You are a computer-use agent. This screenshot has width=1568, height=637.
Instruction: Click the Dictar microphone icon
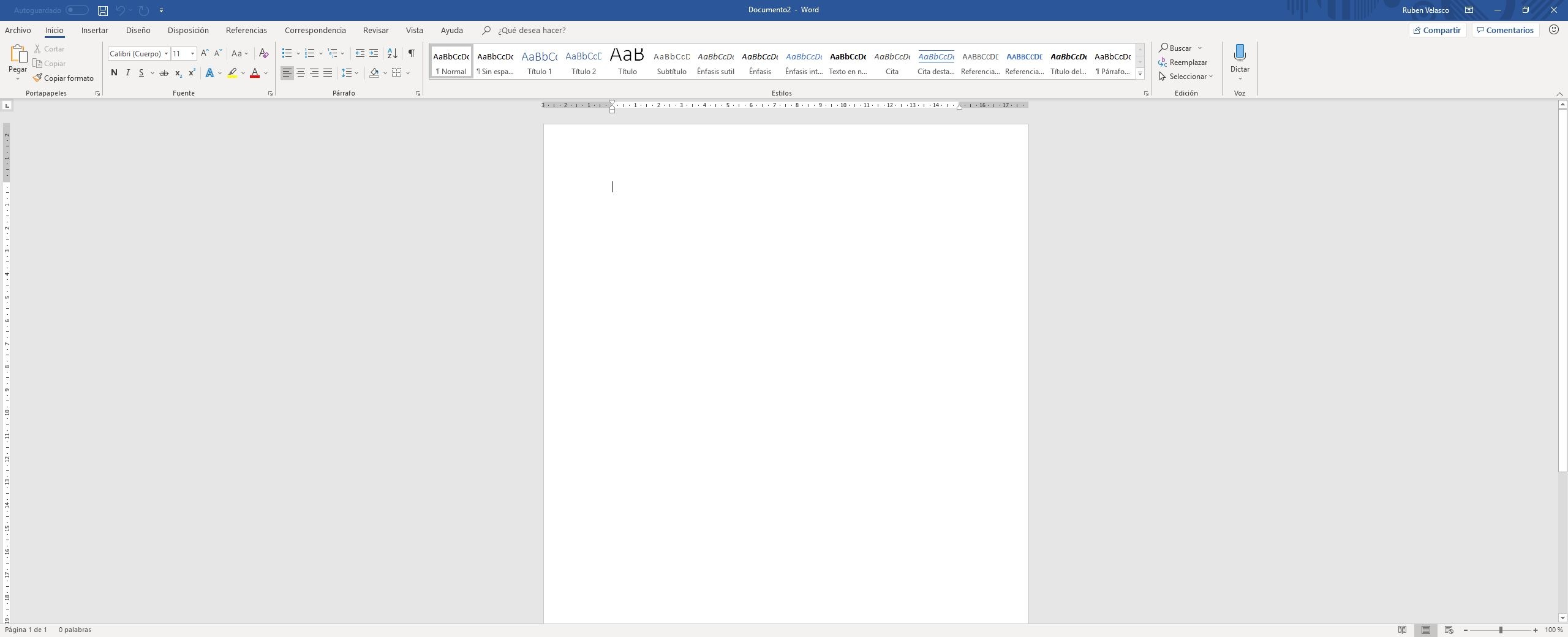[x=1239, y=53]
